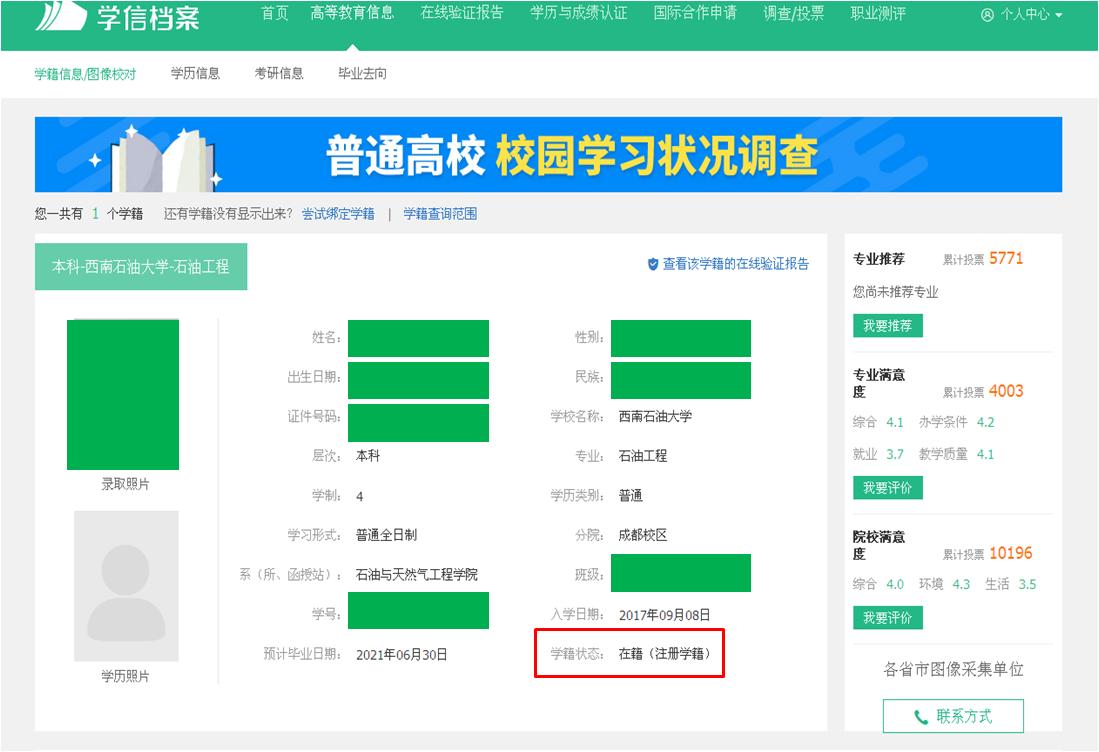
Task: Go to the 调查/投票 menu
Action: (x=793, y=13)
